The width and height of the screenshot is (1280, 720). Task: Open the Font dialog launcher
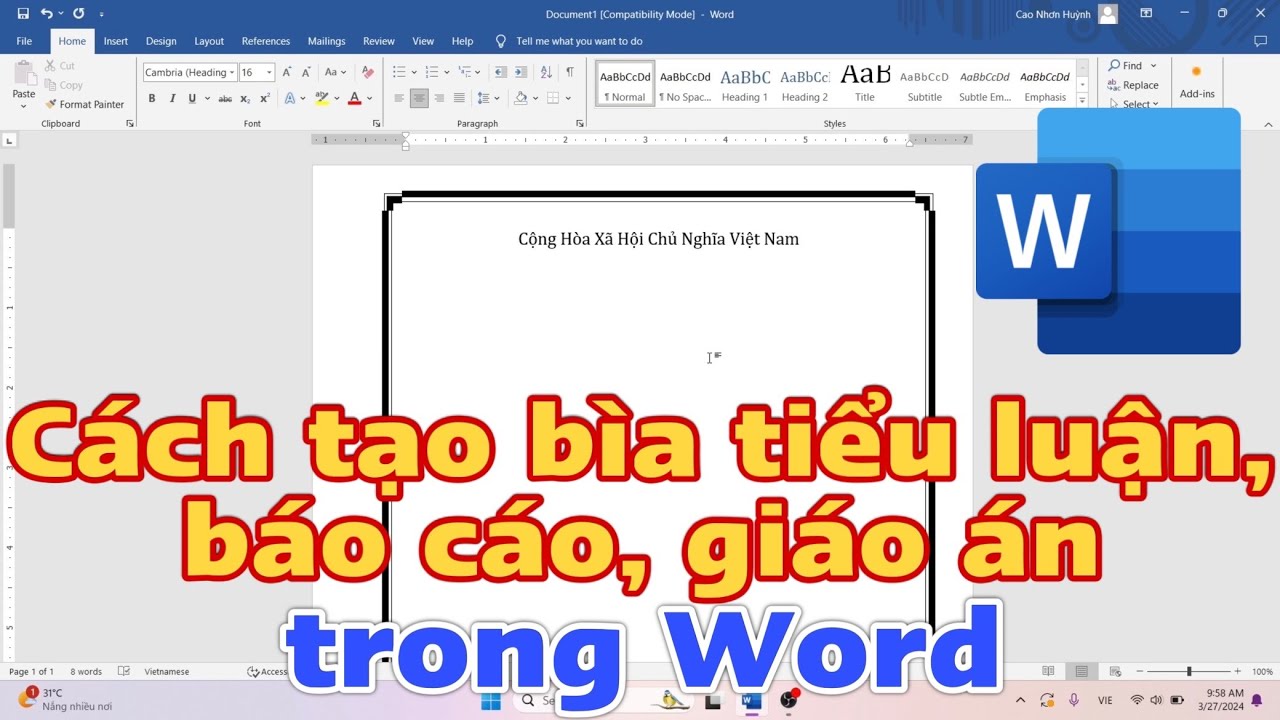(x=376, y=123)
